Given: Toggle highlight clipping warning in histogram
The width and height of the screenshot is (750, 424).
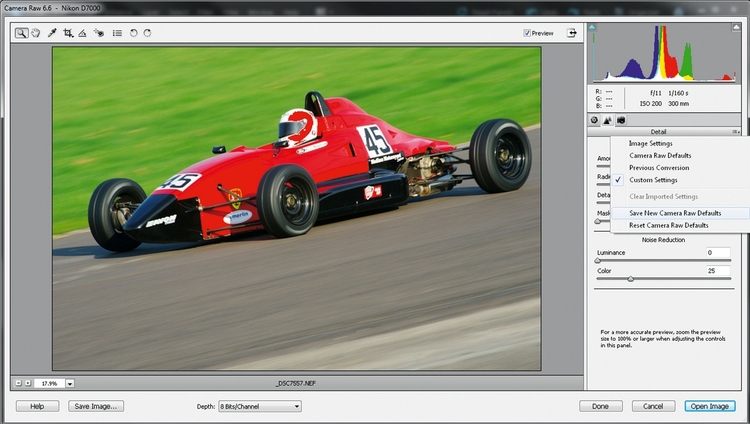Looking at the screenshot, I should coord(737,27).
